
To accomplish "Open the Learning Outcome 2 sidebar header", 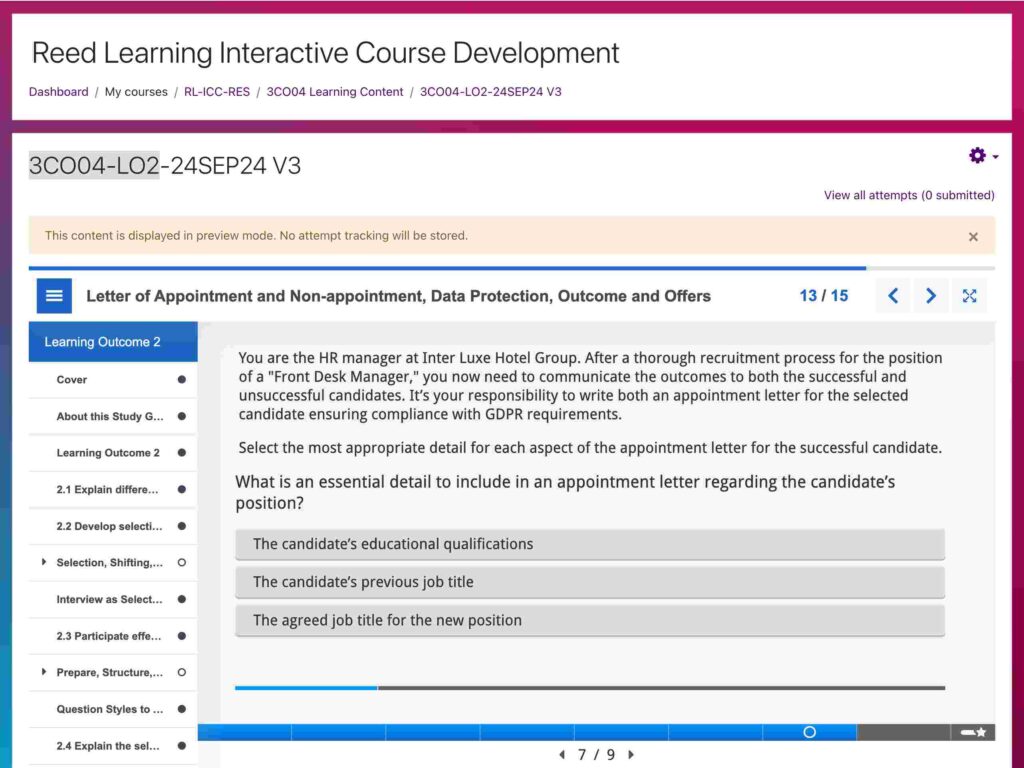I will pyautogui.click(x=112, y=342).
